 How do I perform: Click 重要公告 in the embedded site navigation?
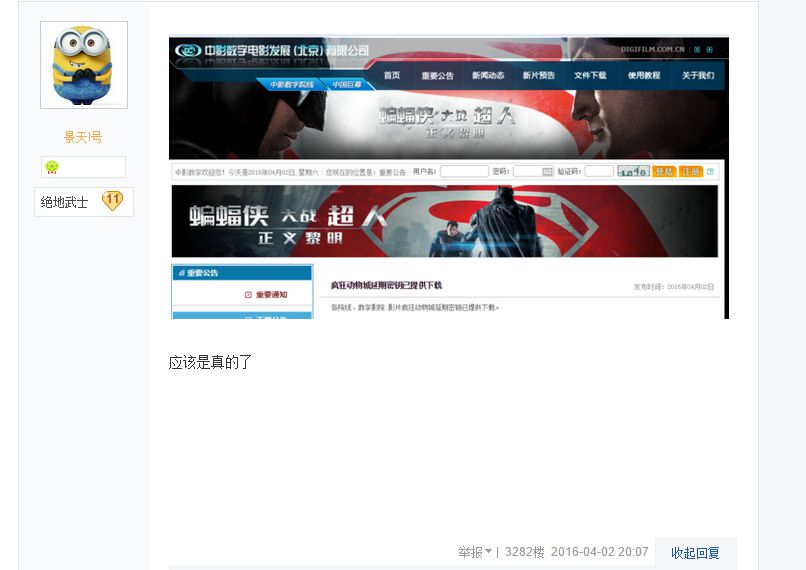(x=437, y=76)
